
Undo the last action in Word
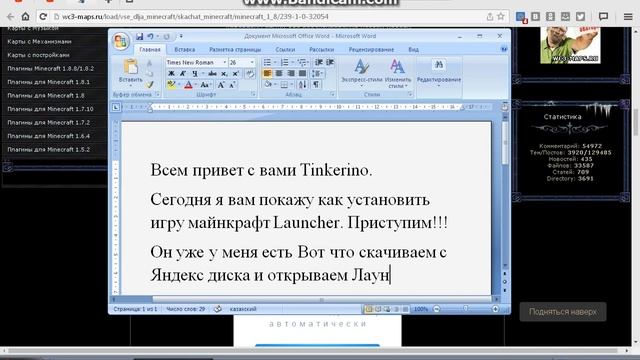pos(151,36)
